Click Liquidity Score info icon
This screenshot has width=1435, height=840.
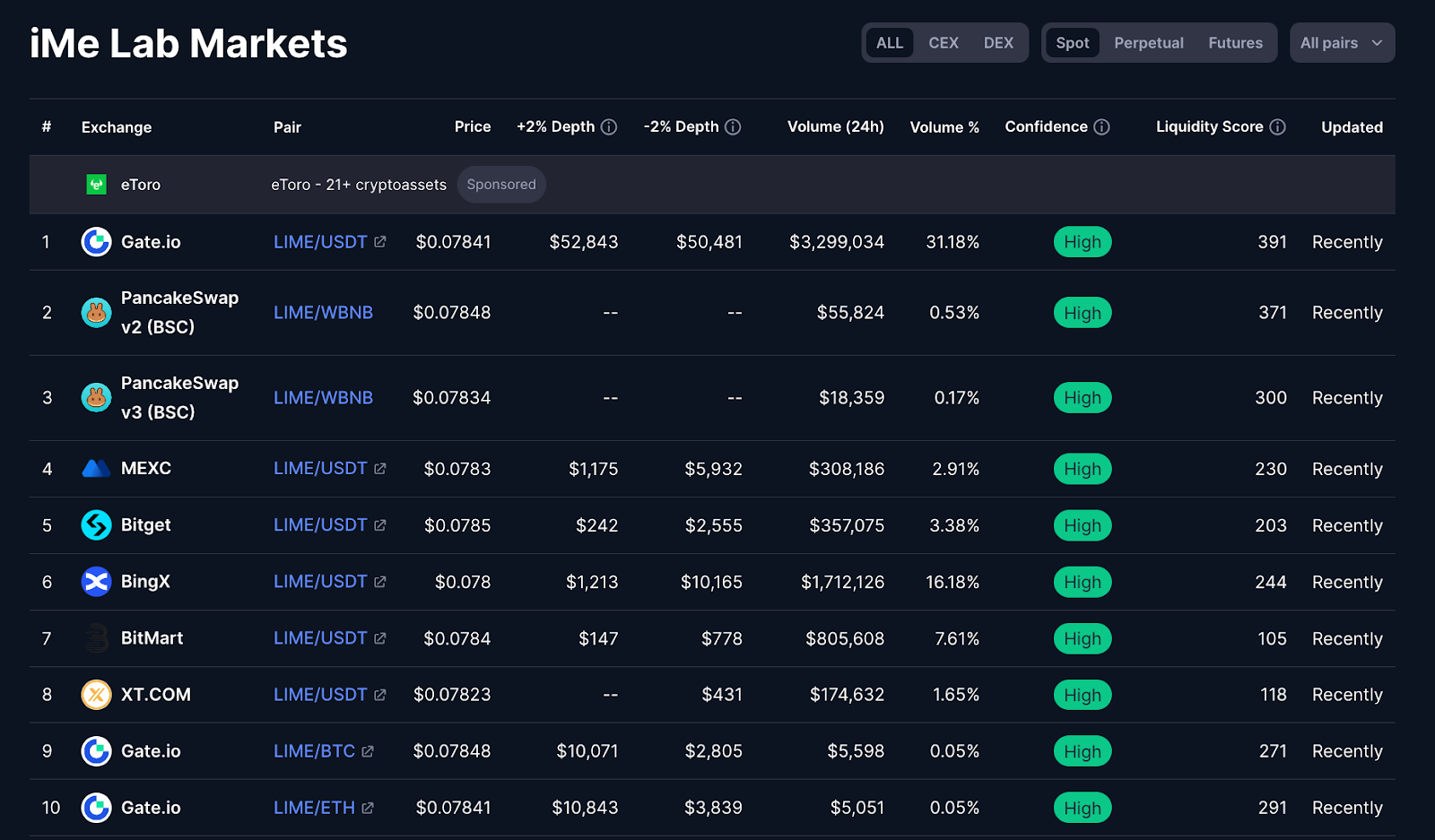[1277, 127]
